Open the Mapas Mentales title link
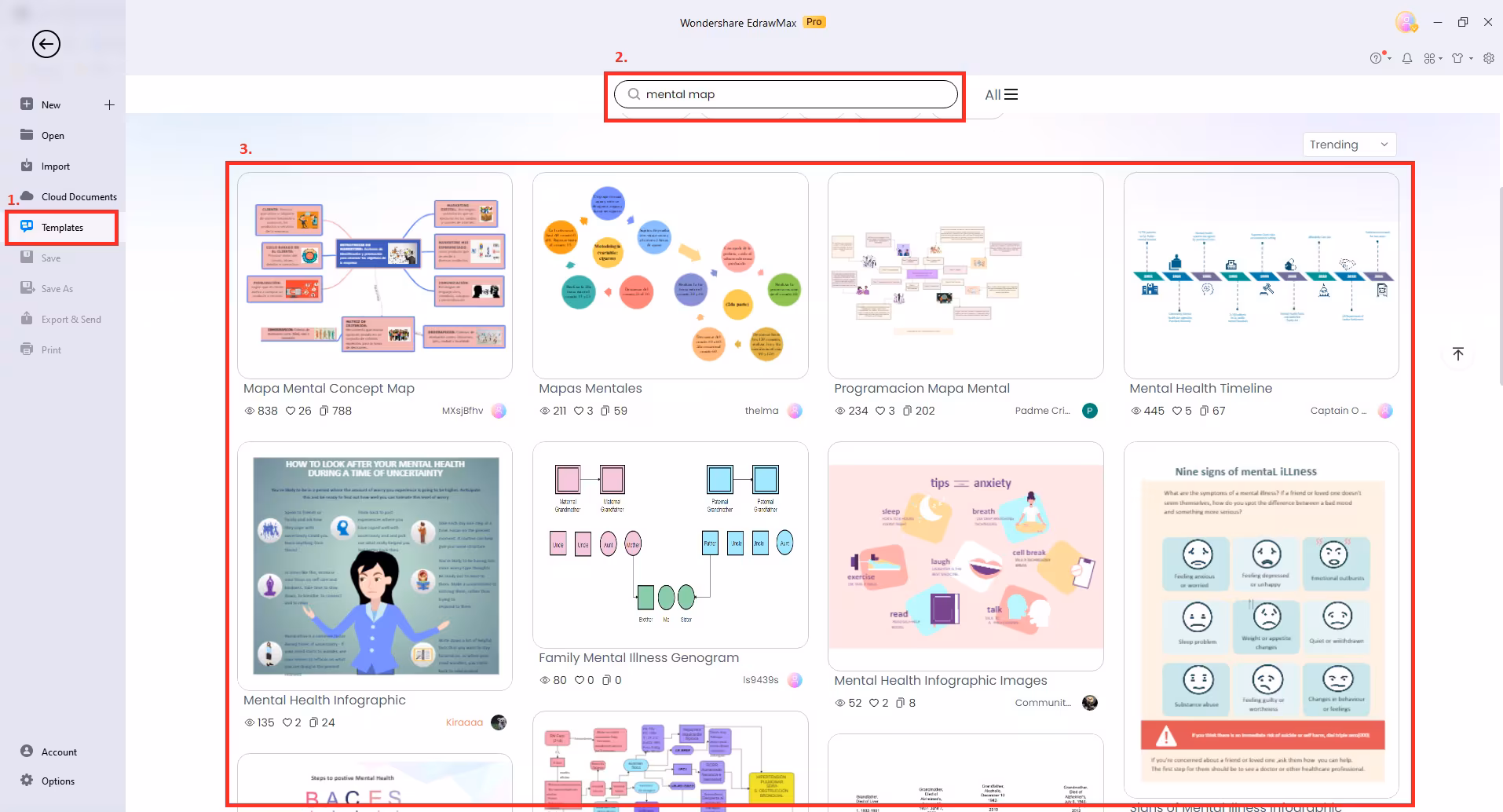1503x812 pixels. (x=591, y=388)
